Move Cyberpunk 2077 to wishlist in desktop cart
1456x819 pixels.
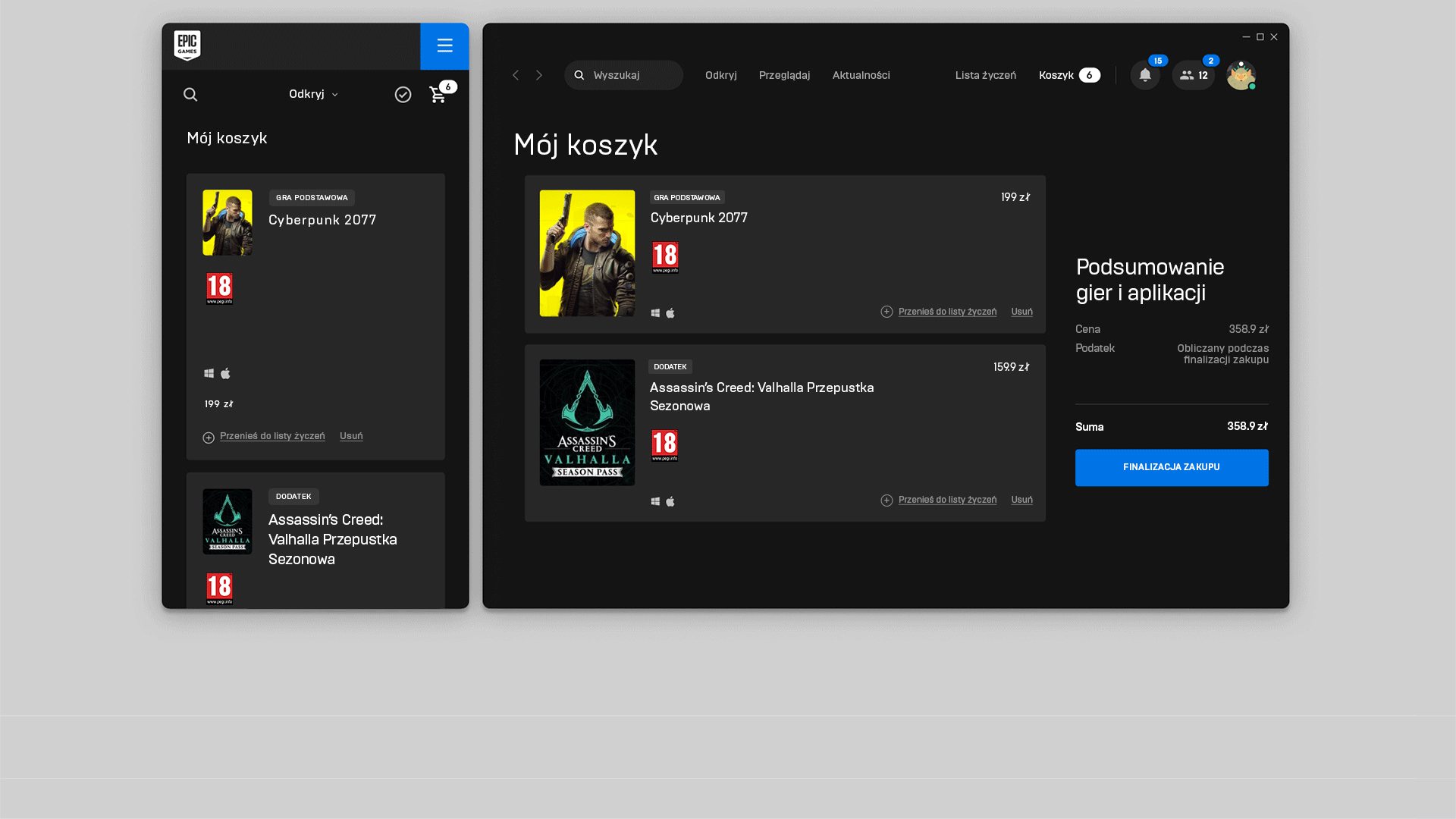(x=947, y=312)
